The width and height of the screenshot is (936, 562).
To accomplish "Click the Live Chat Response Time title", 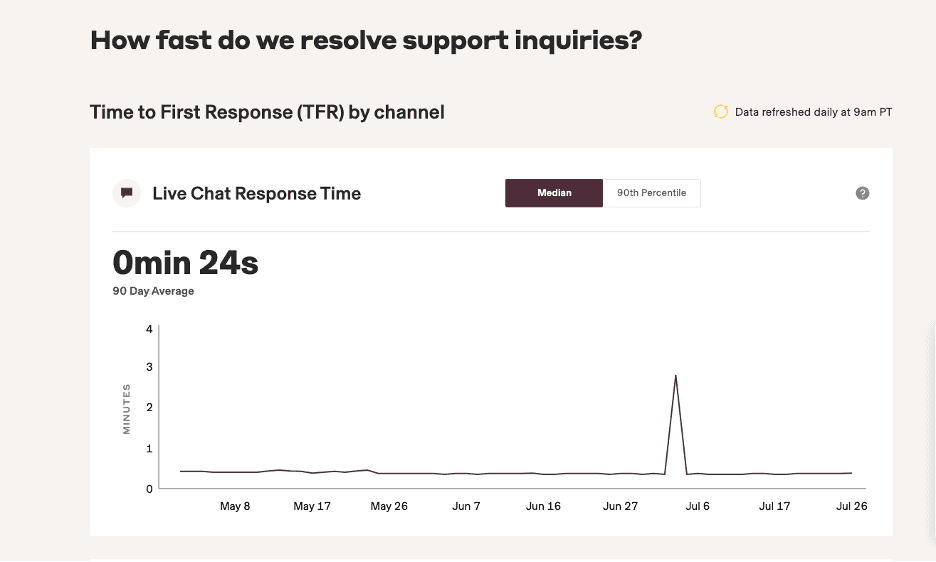I will pos(256,193).
